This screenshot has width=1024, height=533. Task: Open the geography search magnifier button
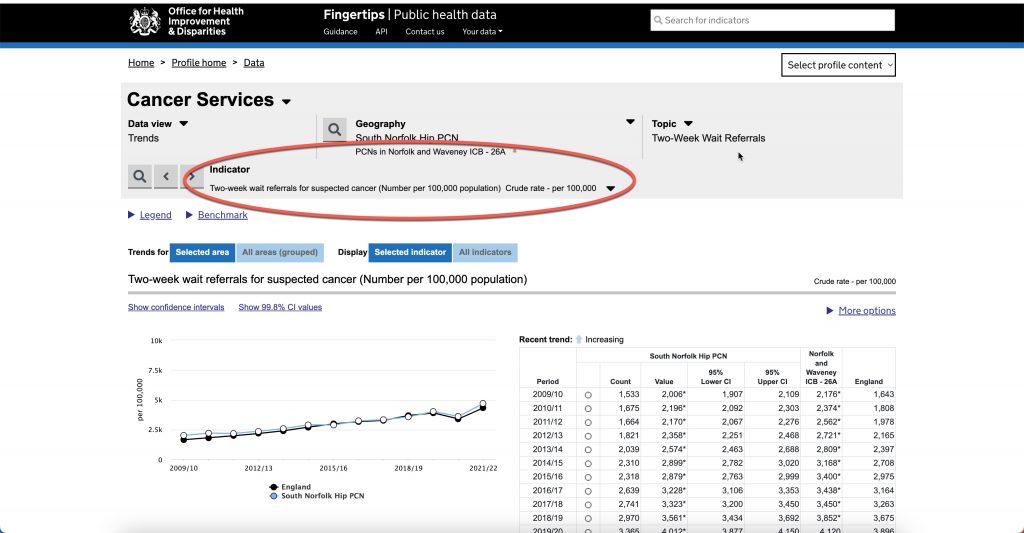pos(334,129)
